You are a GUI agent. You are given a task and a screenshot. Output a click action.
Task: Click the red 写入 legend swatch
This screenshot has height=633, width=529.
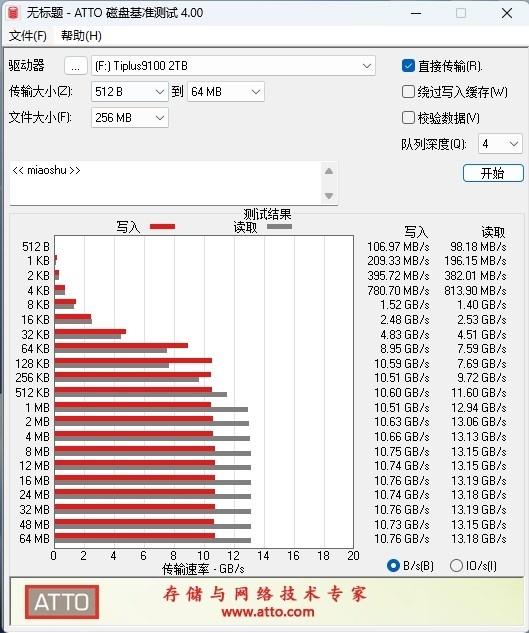pos(162,226)
